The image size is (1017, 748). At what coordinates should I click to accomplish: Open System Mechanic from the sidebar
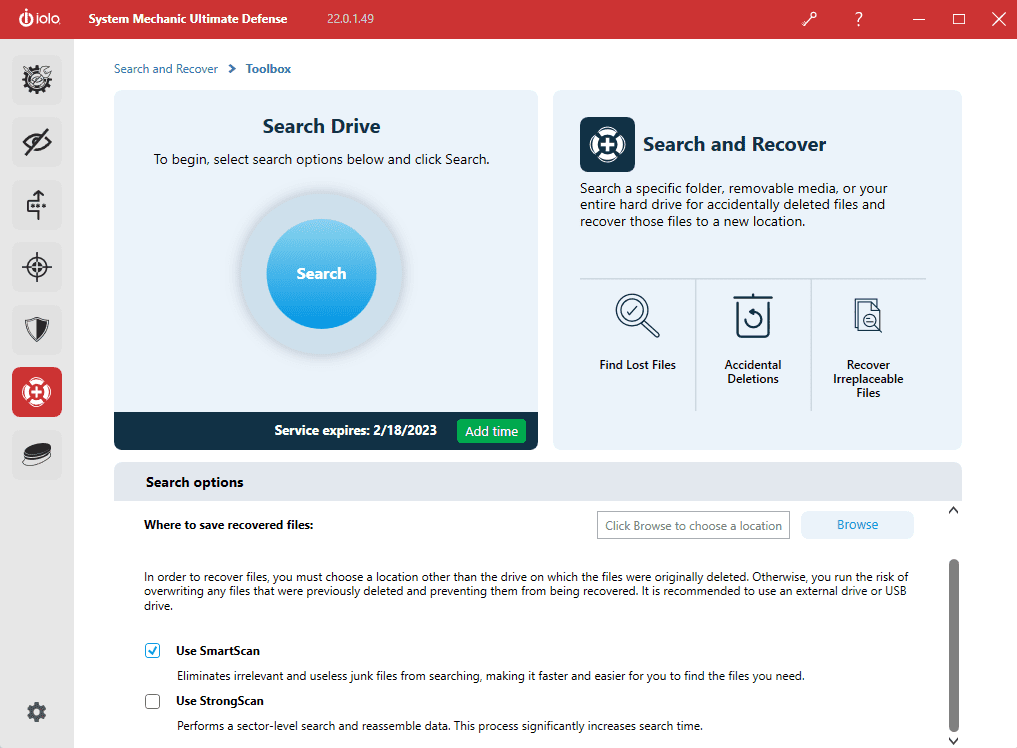click(x=37, y=80)
